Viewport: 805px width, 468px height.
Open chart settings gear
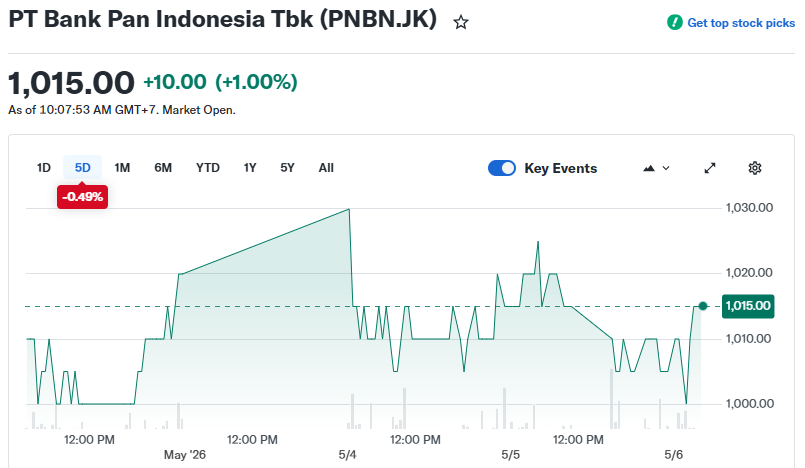755,168
